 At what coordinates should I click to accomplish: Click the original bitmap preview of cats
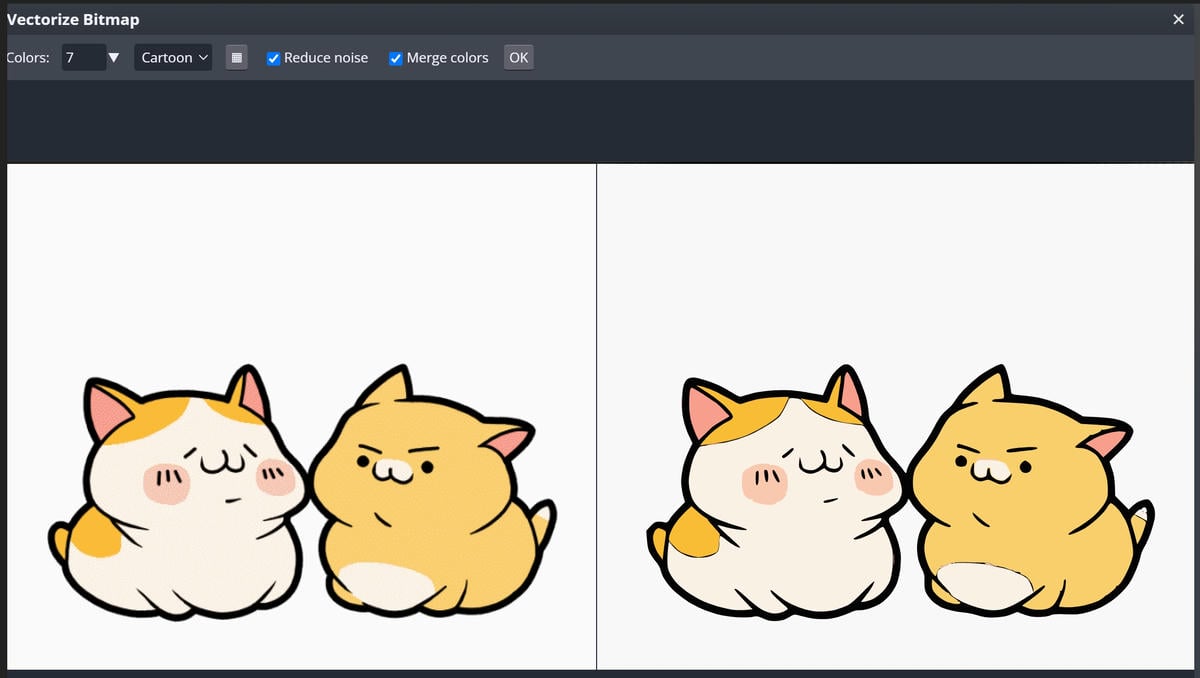301,416
